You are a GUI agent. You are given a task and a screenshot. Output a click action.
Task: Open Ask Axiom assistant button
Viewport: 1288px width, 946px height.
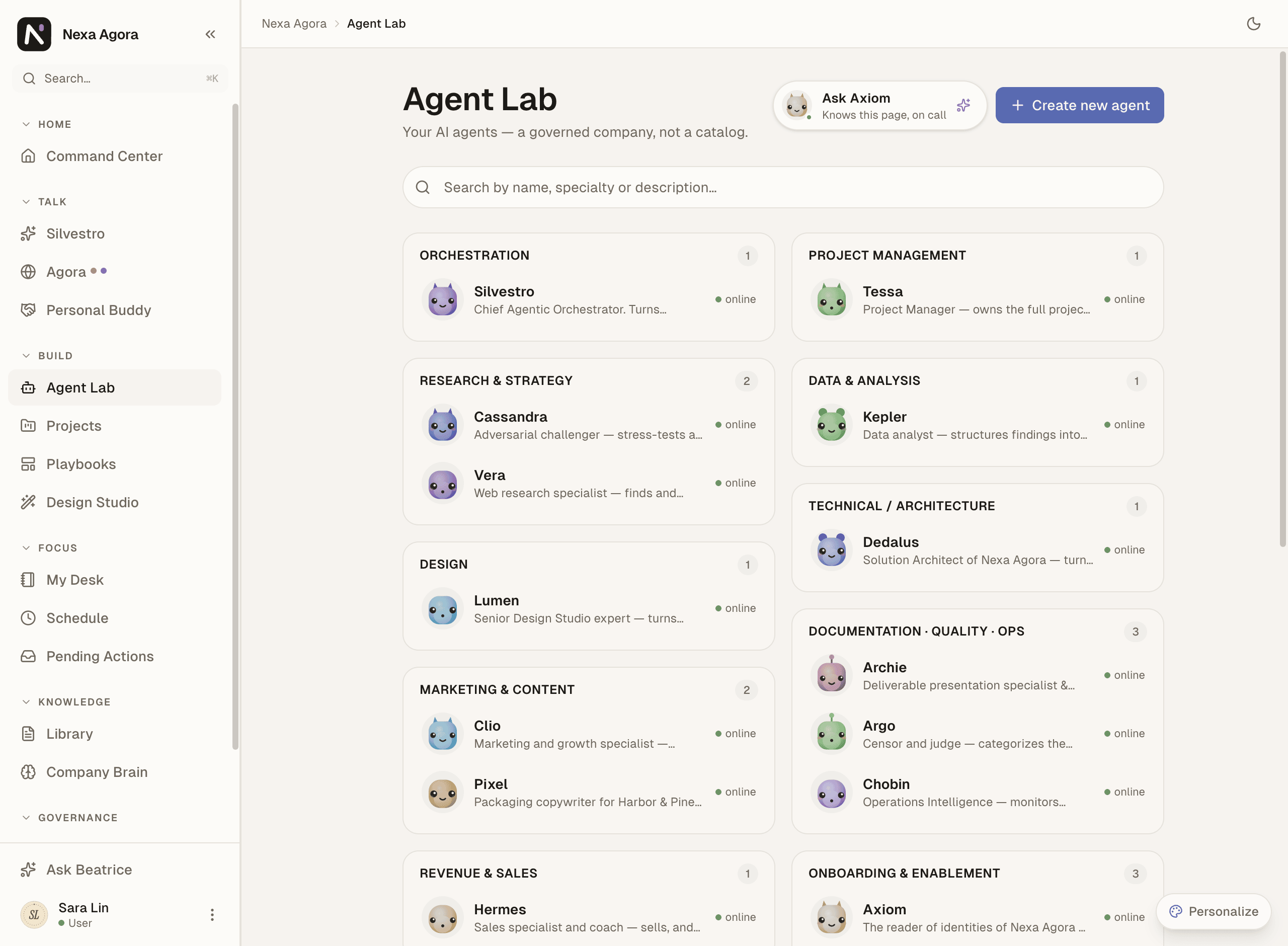pyautogui.click(x=879, y=105)
